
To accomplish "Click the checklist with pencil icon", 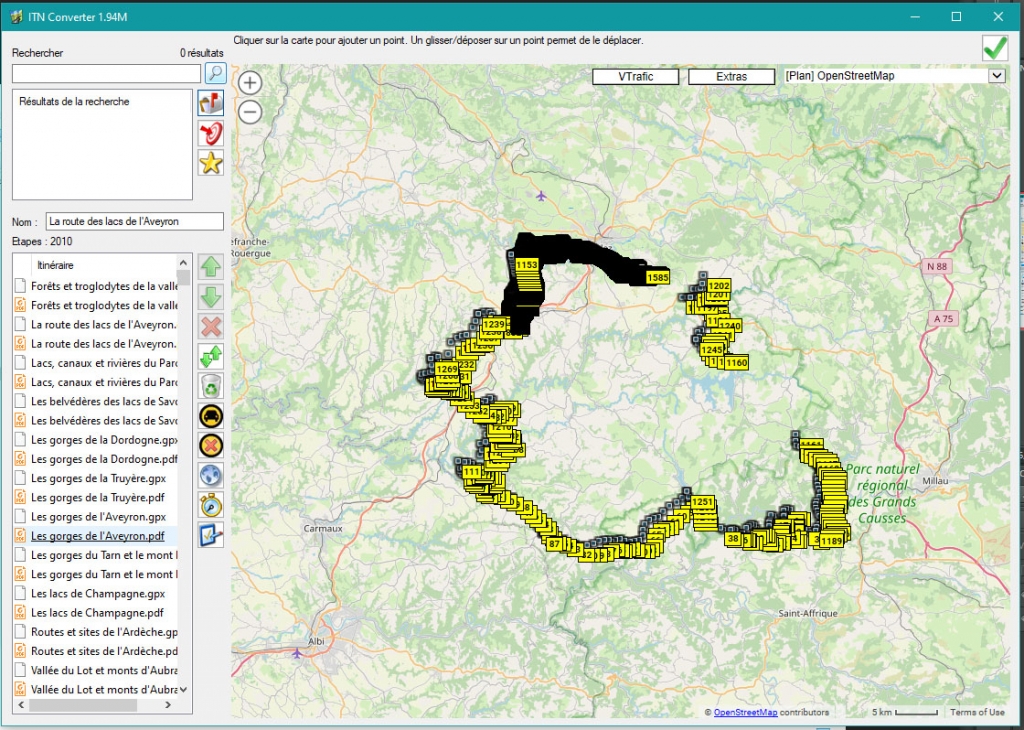I will click(x=211, y=535).
